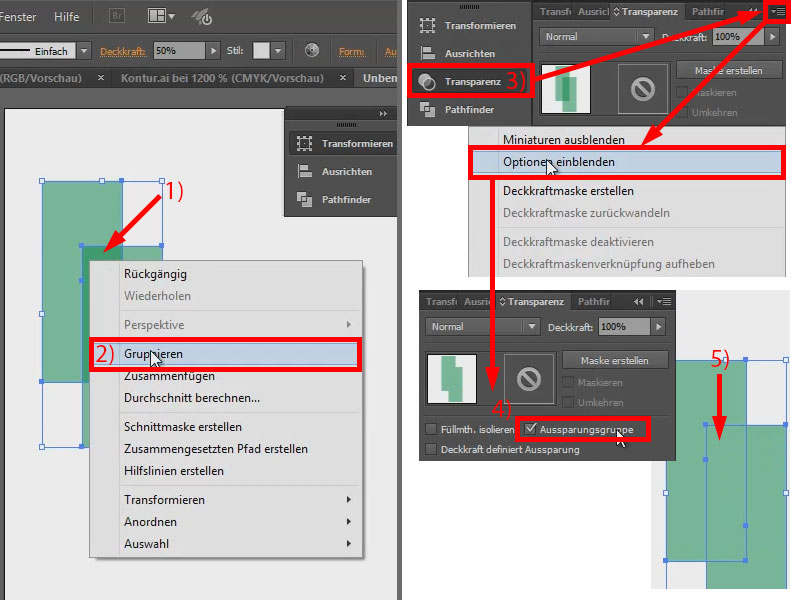Click the Maske erstellen button in lower panel

[x=615, y=360]
